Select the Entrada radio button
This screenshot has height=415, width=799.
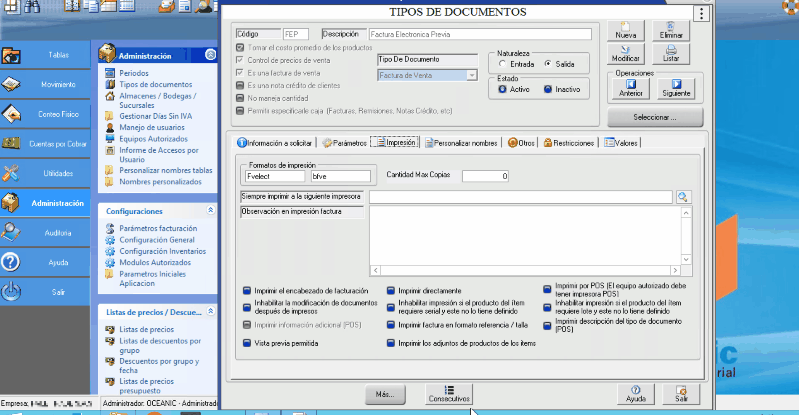[501, 64]
